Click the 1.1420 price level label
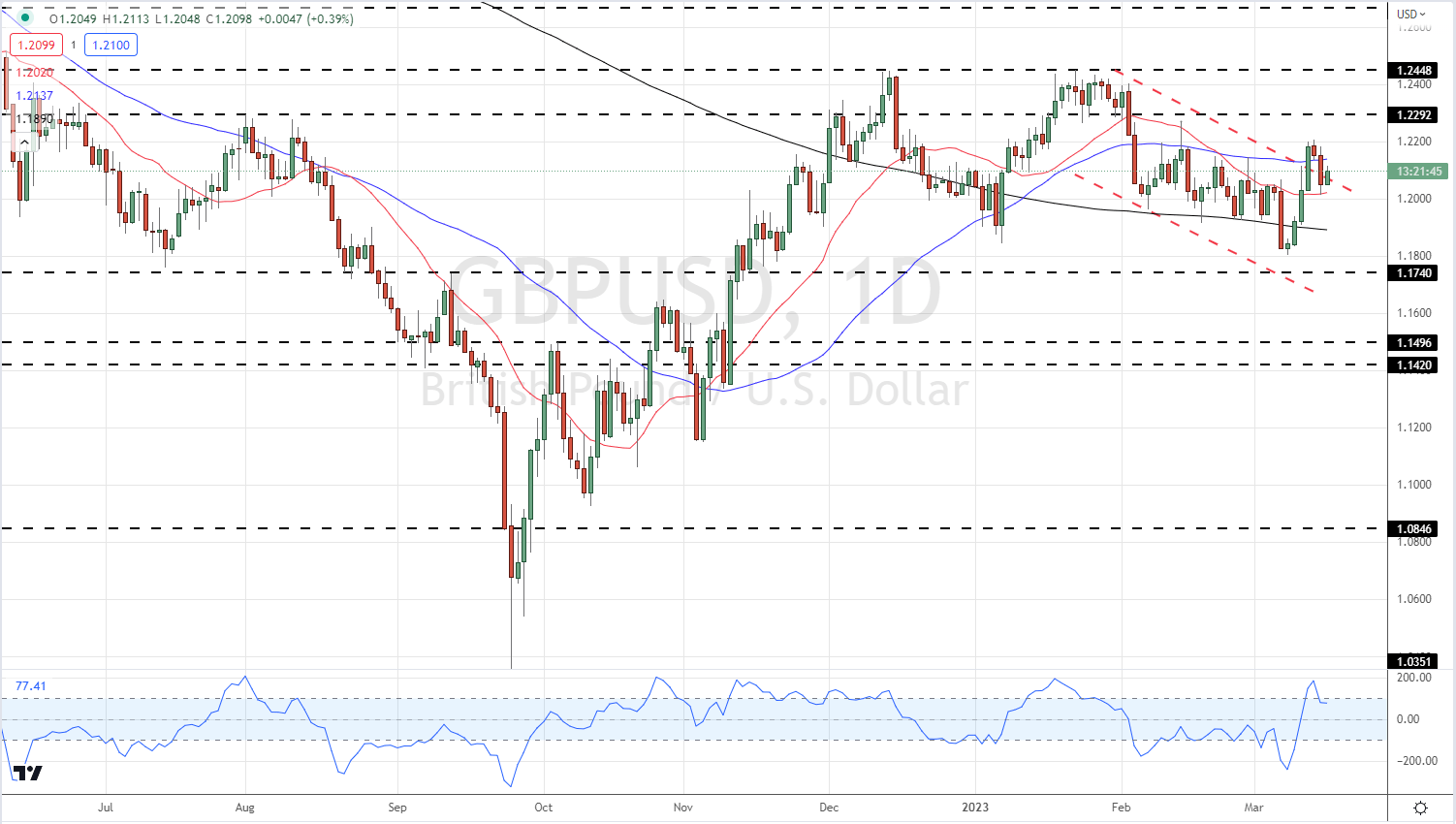This screenshot has width=1456, height=824. pyautogui.click(x=1414, y=365)
